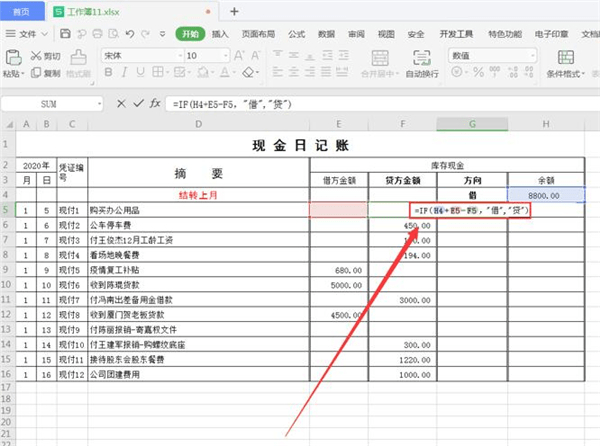
Task: Open the number format 数值 dropdown
Action: tap(533, 56)
